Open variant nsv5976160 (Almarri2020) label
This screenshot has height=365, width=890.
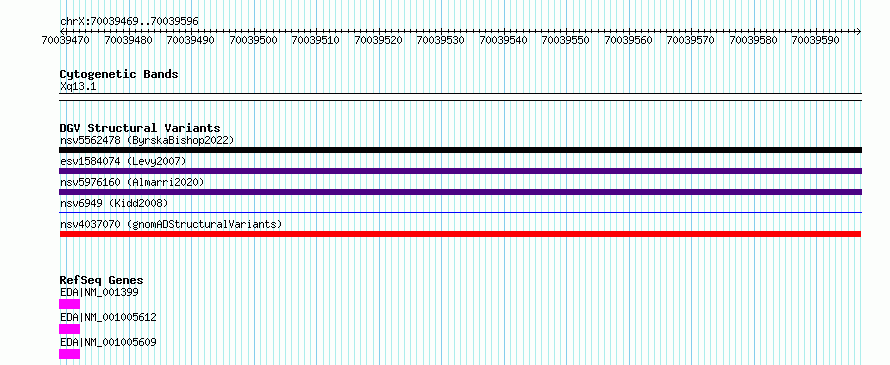pos(132,182)
